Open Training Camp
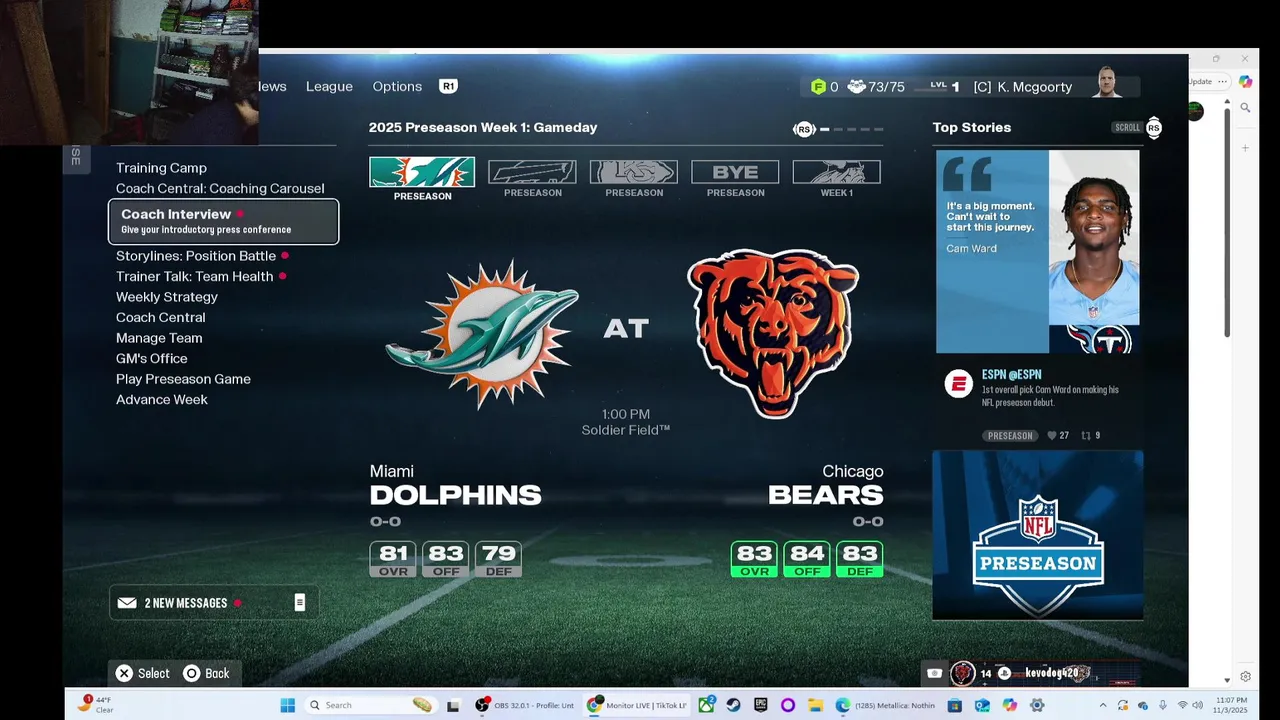Image resolution: width=1280 pixels, height=720 pixels. (x=161, y=168)
